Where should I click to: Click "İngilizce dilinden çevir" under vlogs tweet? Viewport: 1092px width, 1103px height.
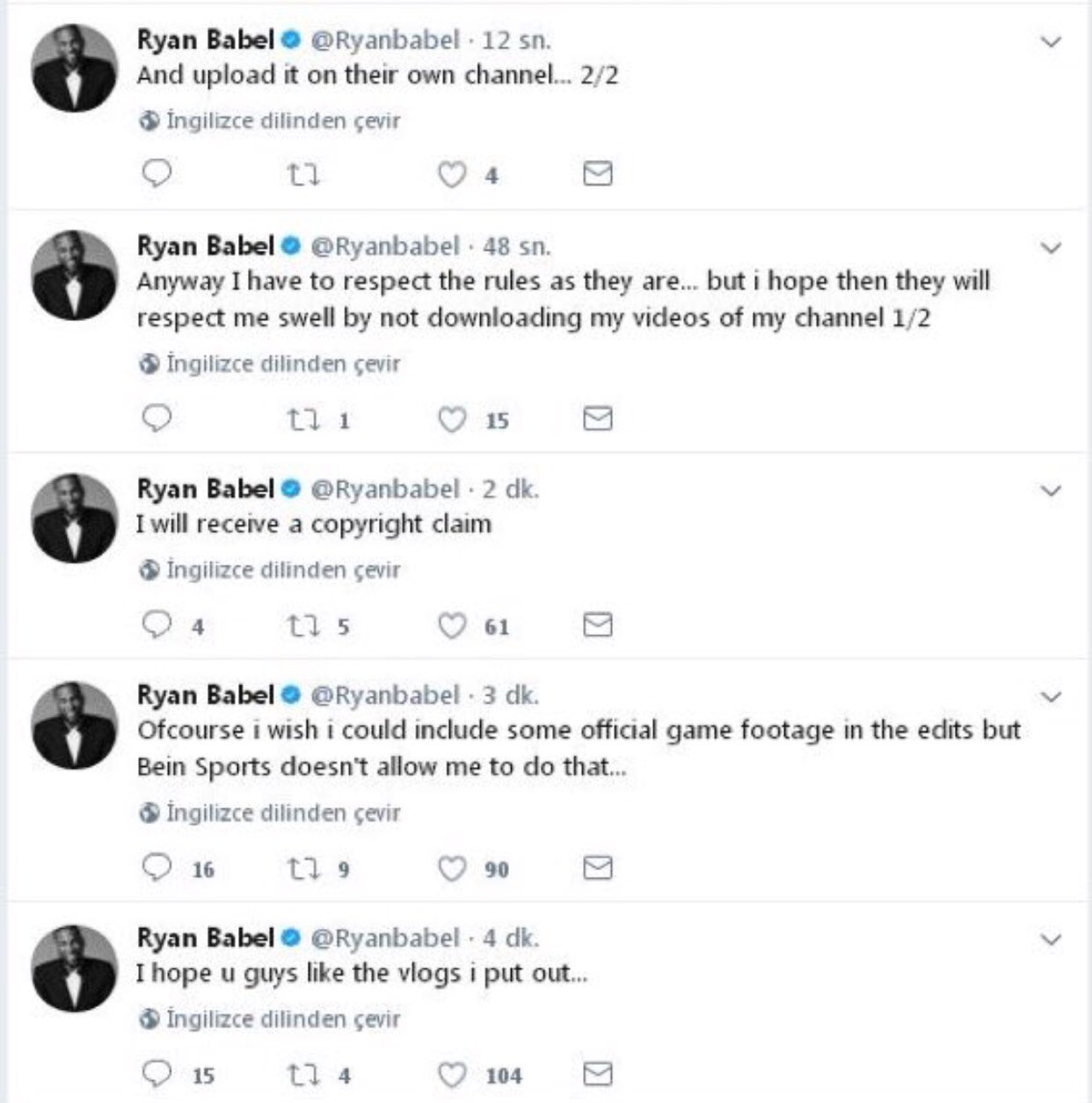coord(281,1019)
